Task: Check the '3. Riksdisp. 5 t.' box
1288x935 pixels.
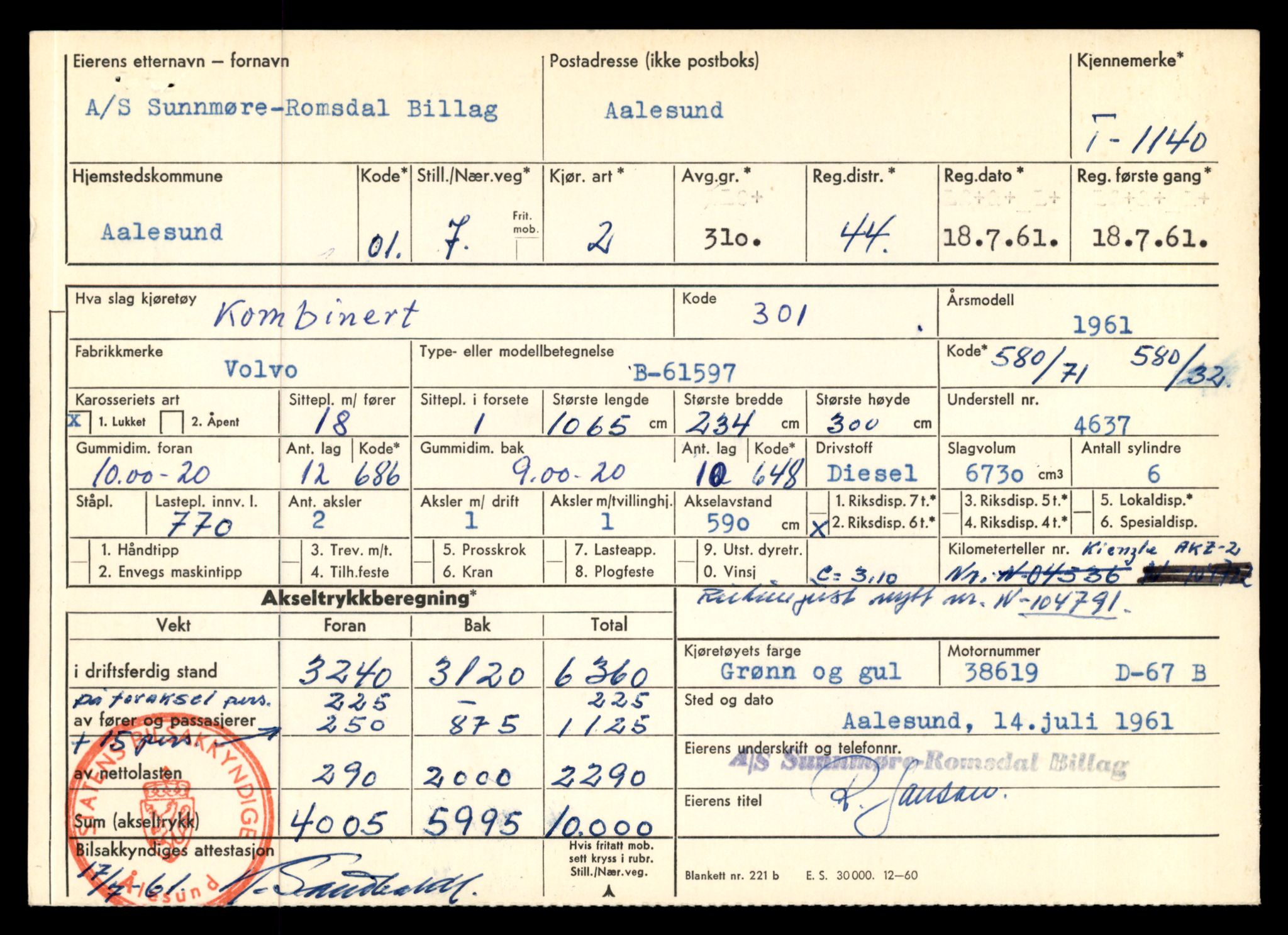Action: click(951, 502)
